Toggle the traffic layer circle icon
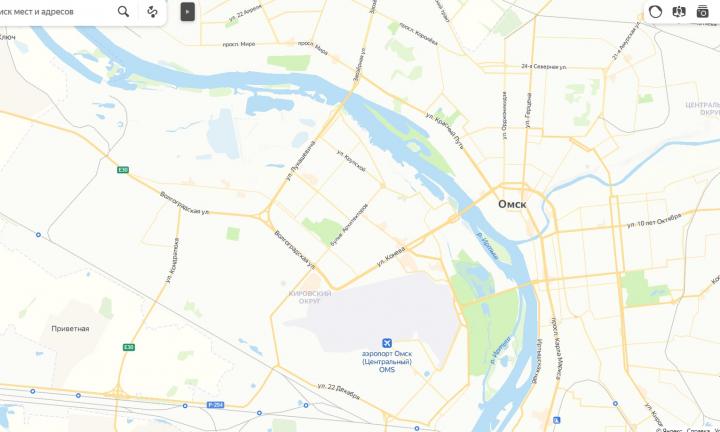Screen dimensions: 720x432 [655, 11]
